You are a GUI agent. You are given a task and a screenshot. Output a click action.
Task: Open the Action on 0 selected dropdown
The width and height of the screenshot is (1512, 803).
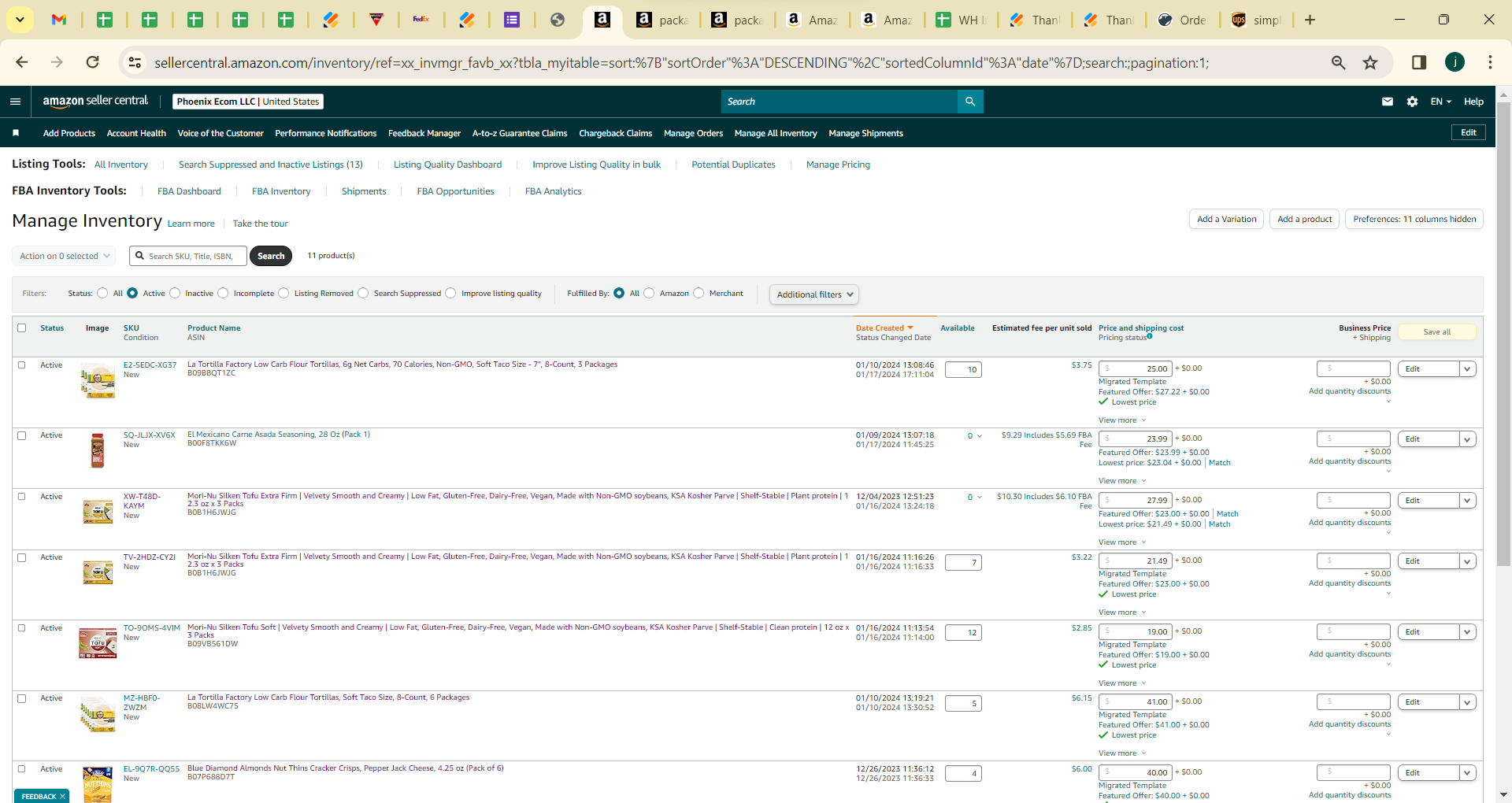[x=64, y=256]
